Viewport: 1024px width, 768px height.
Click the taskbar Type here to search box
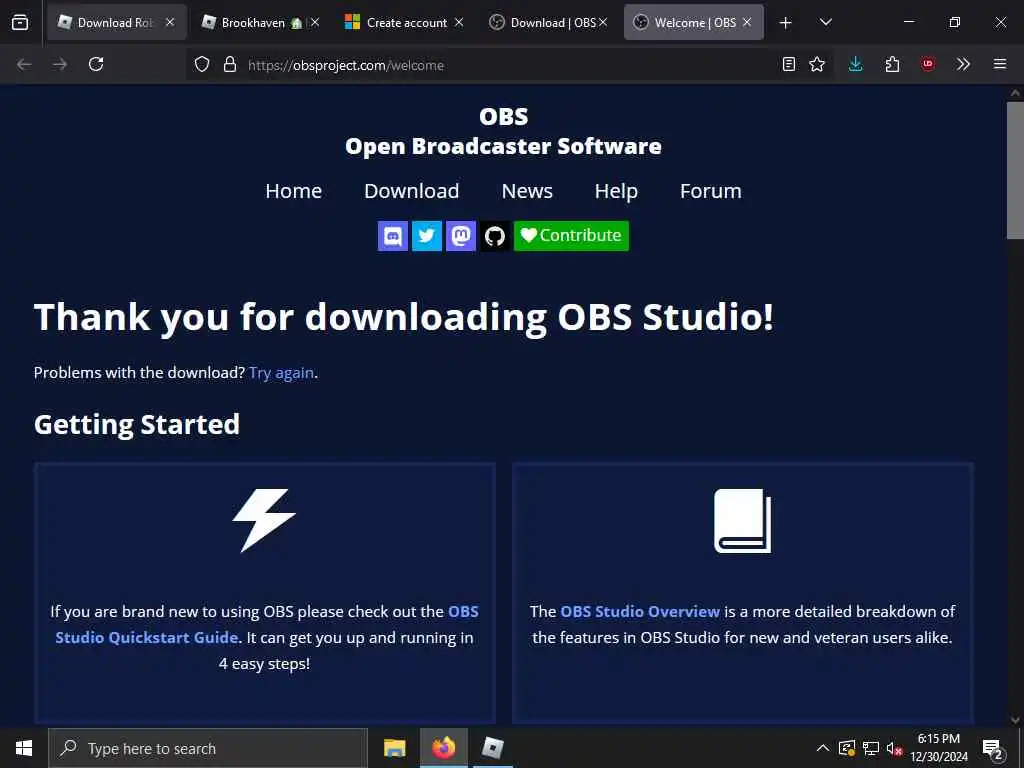pos(208,748)
